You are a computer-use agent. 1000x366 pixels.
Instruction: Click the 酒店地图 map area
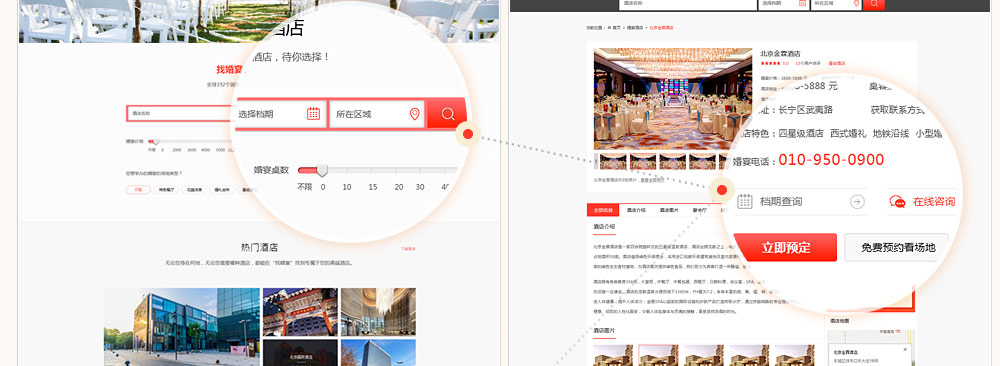point(871,348)
